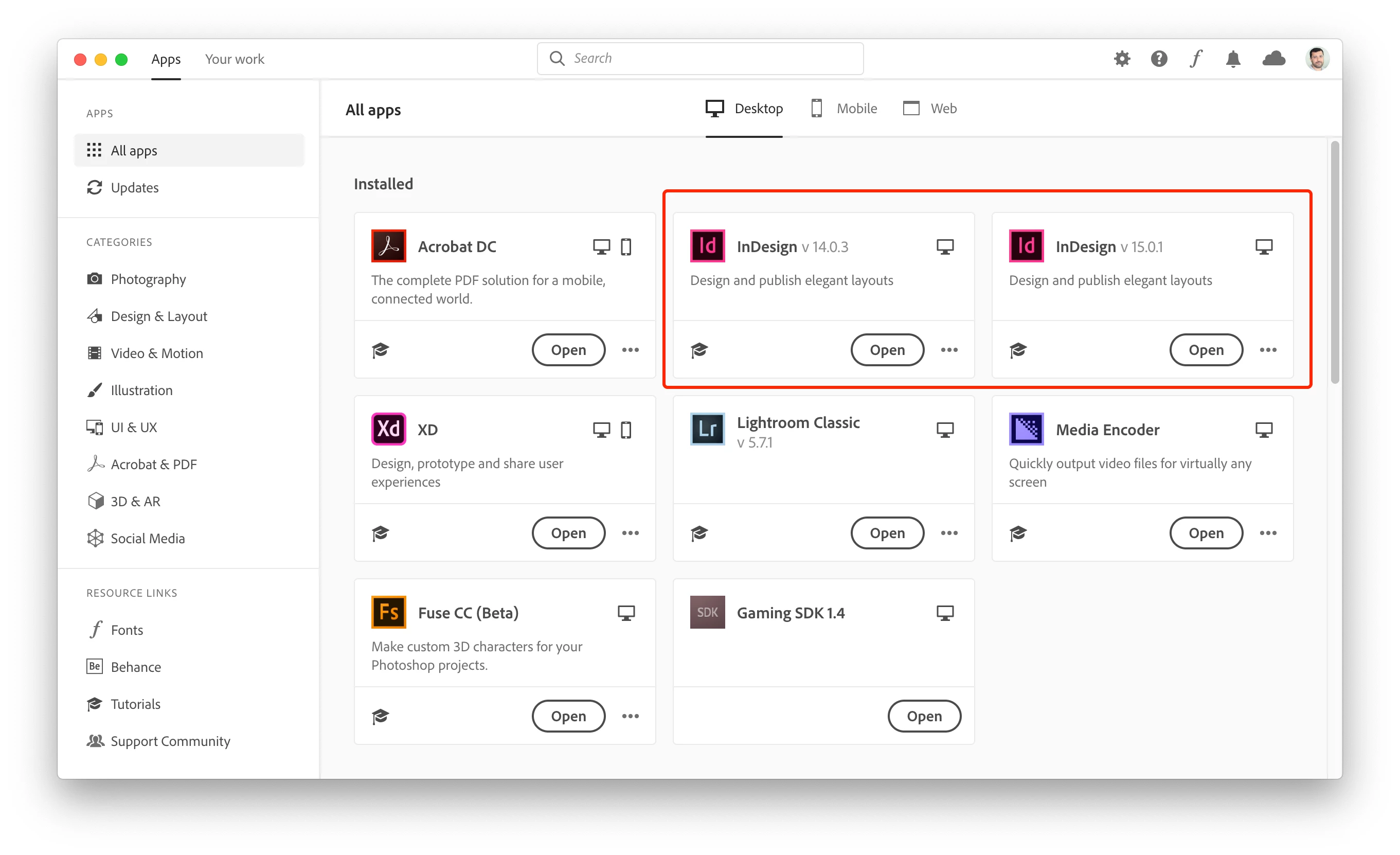Open Fuse CC (Beta)
This screenshot has width=1400, height=855.
tap(568, 716)
